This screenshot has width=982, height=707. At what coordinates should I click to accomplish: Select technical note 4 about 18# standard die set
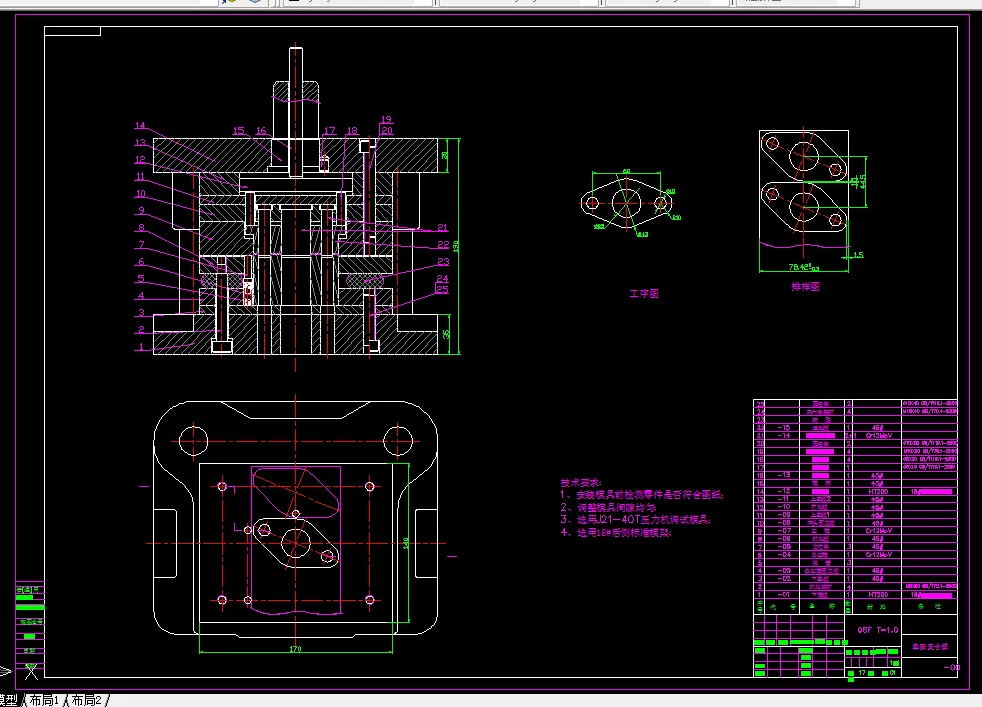click(616, 532)
